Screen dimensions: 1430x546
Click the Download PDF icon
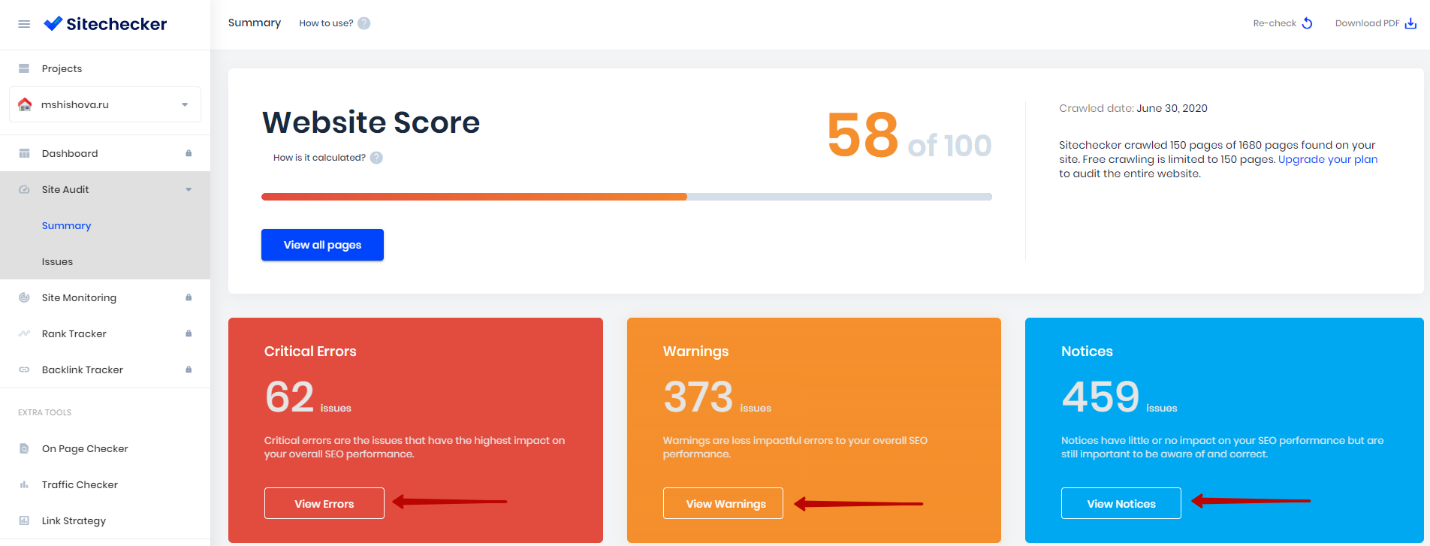1411,23
